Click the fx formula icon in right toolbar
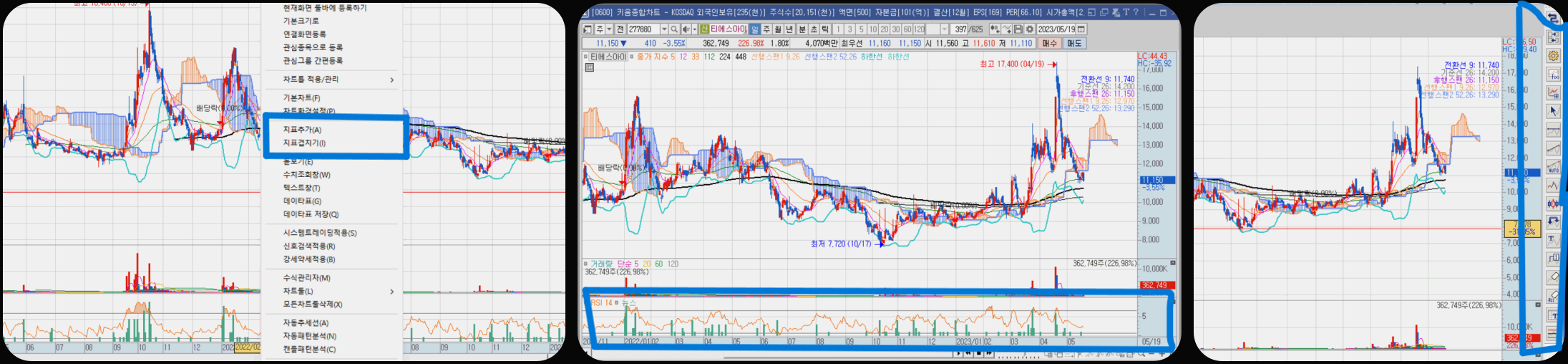The width and height of the screenshot is (1568, 364). coord(1553,75)
